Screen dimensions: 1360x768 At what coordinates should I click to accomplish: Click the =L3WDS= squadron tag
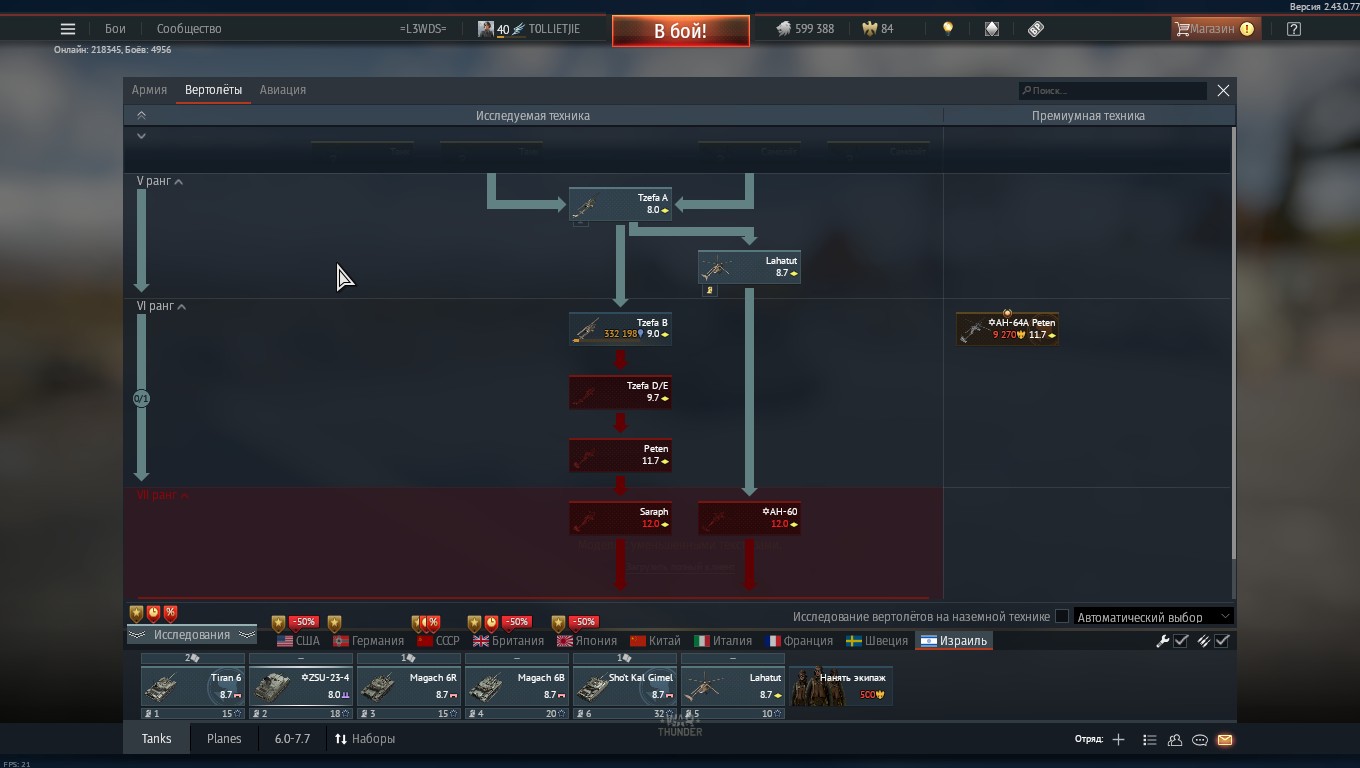pyautogui.click(x=423, y=29)
